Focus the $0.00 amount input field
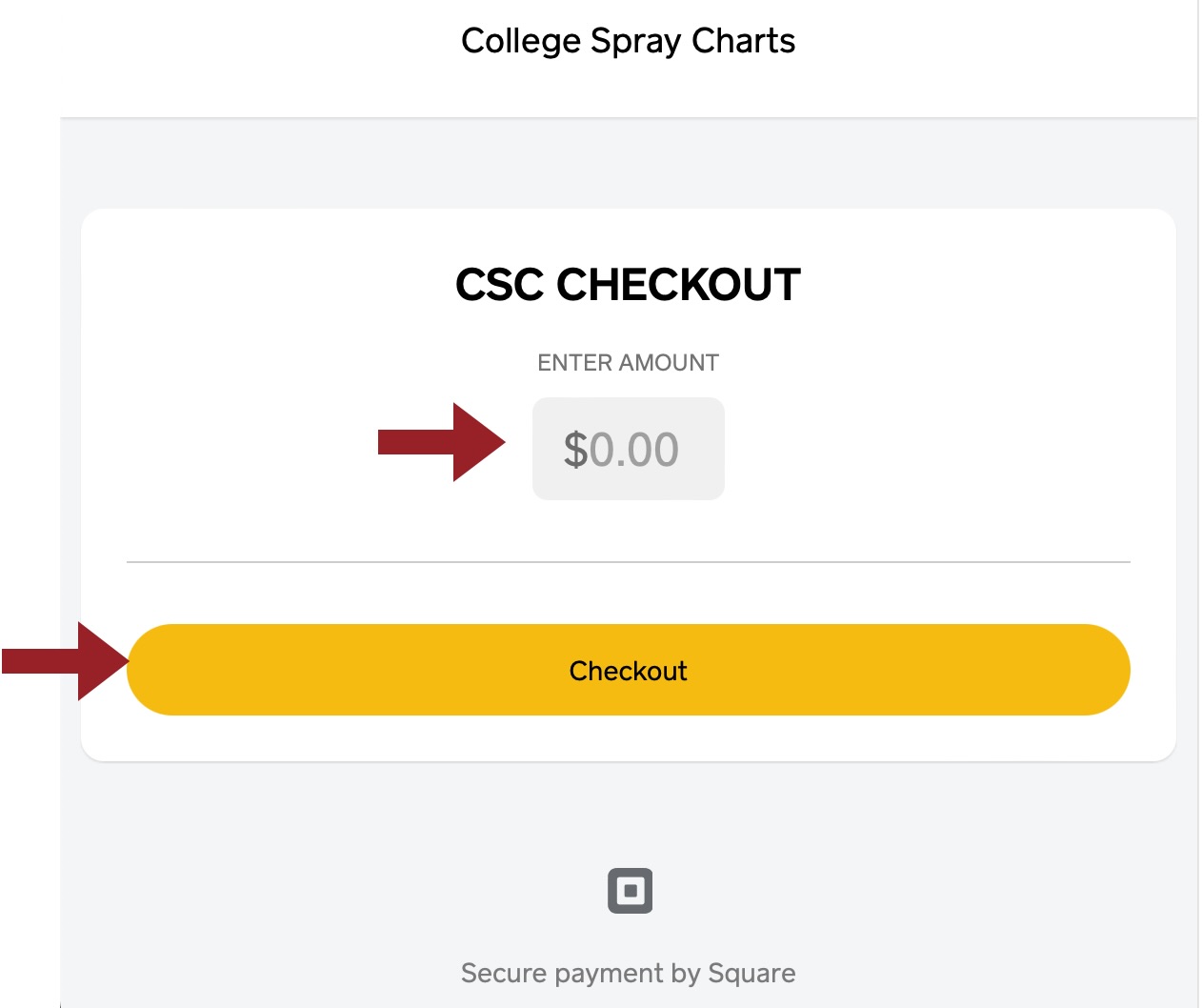The image size is (1202, 1008). point(629,449)
